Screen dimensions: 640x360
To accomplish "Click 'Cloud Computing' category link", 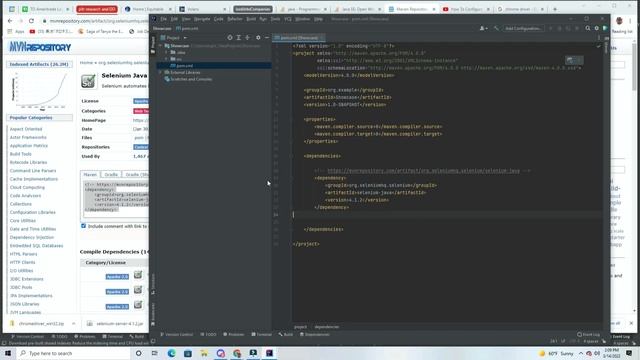I will click(27, 187).
